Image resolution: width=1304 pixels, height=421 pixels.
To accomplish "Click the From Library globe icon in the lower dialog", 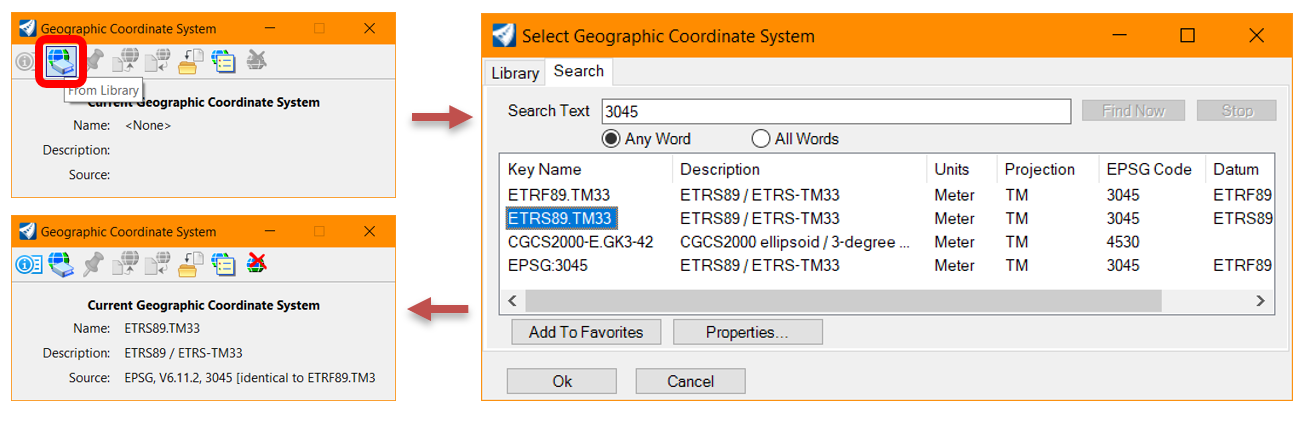I will click(60, 264).
